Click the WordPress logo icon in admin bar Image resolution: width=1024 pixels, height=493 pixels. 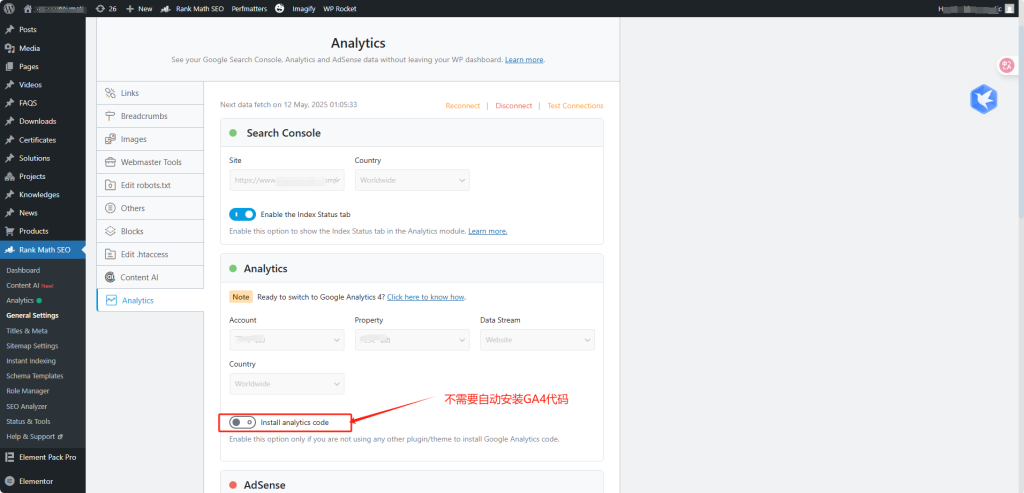click(x=9, y=9)
